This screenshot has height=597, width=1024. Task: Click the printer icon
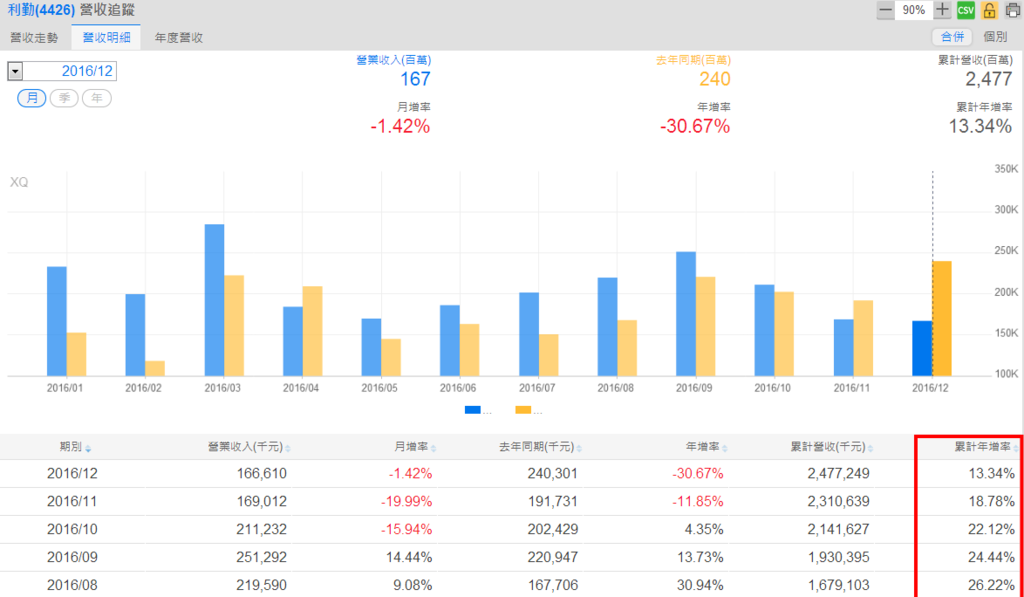[1012, 10]
